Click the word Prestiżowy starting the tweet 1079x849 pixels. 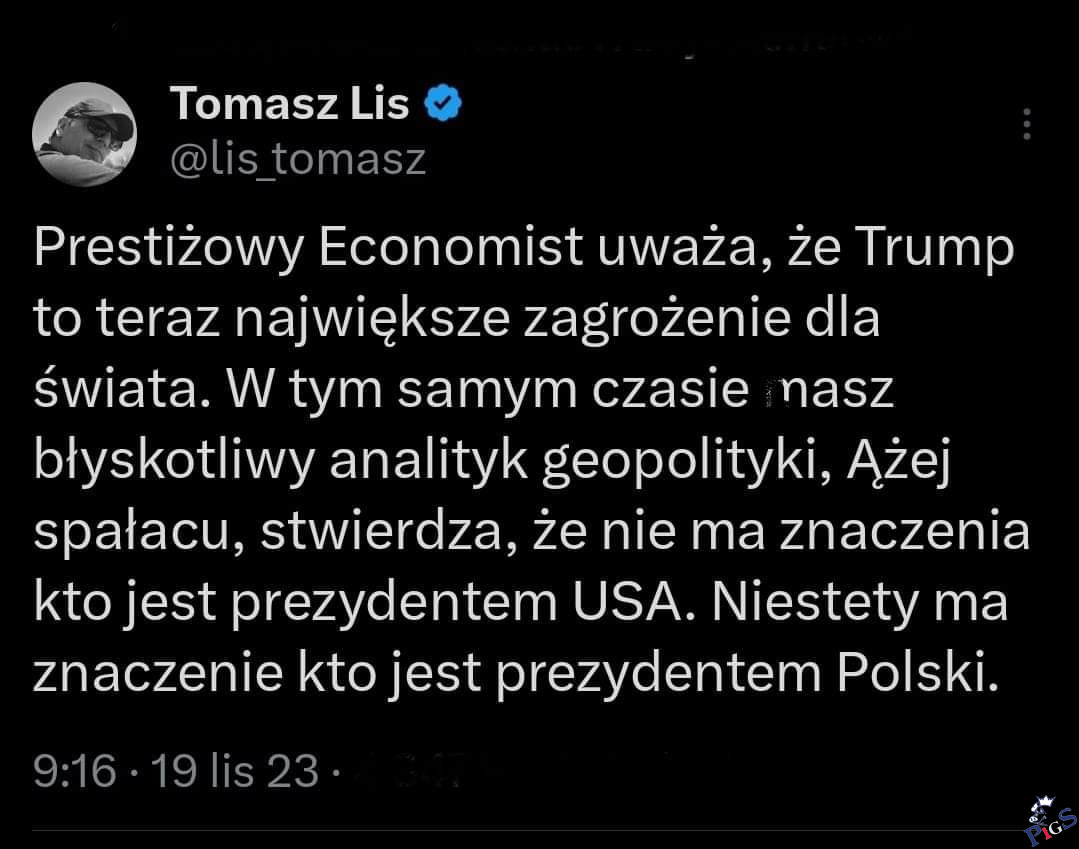coord(168,249)
